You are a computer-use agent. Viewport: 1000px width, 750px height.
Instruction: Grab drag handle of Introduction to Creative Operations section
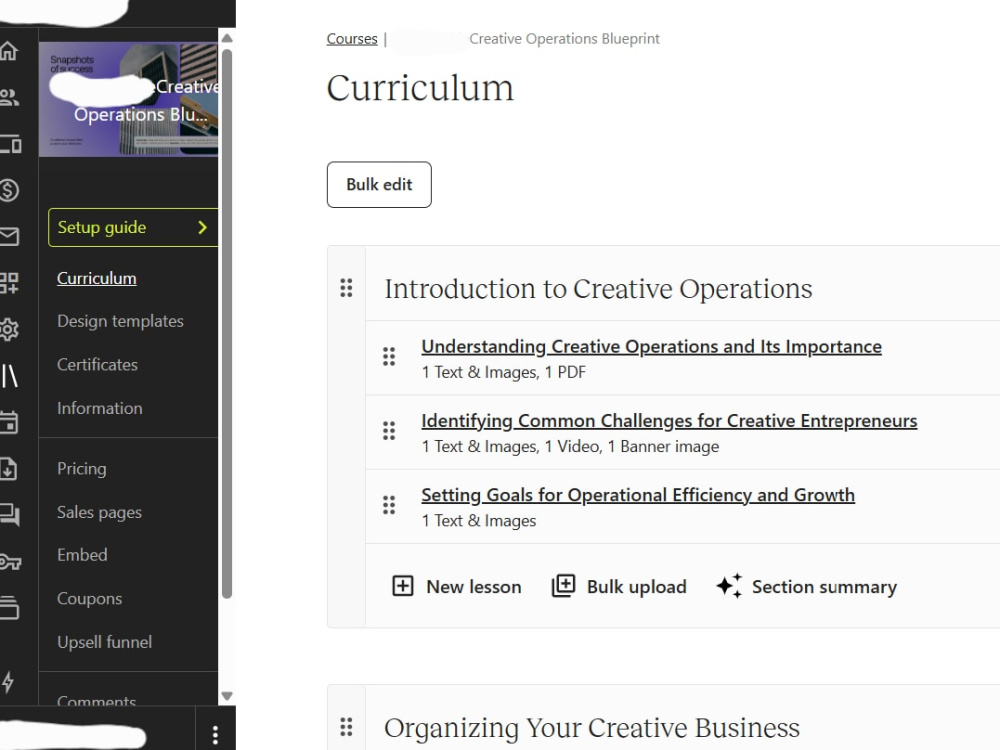coord(346,288)
